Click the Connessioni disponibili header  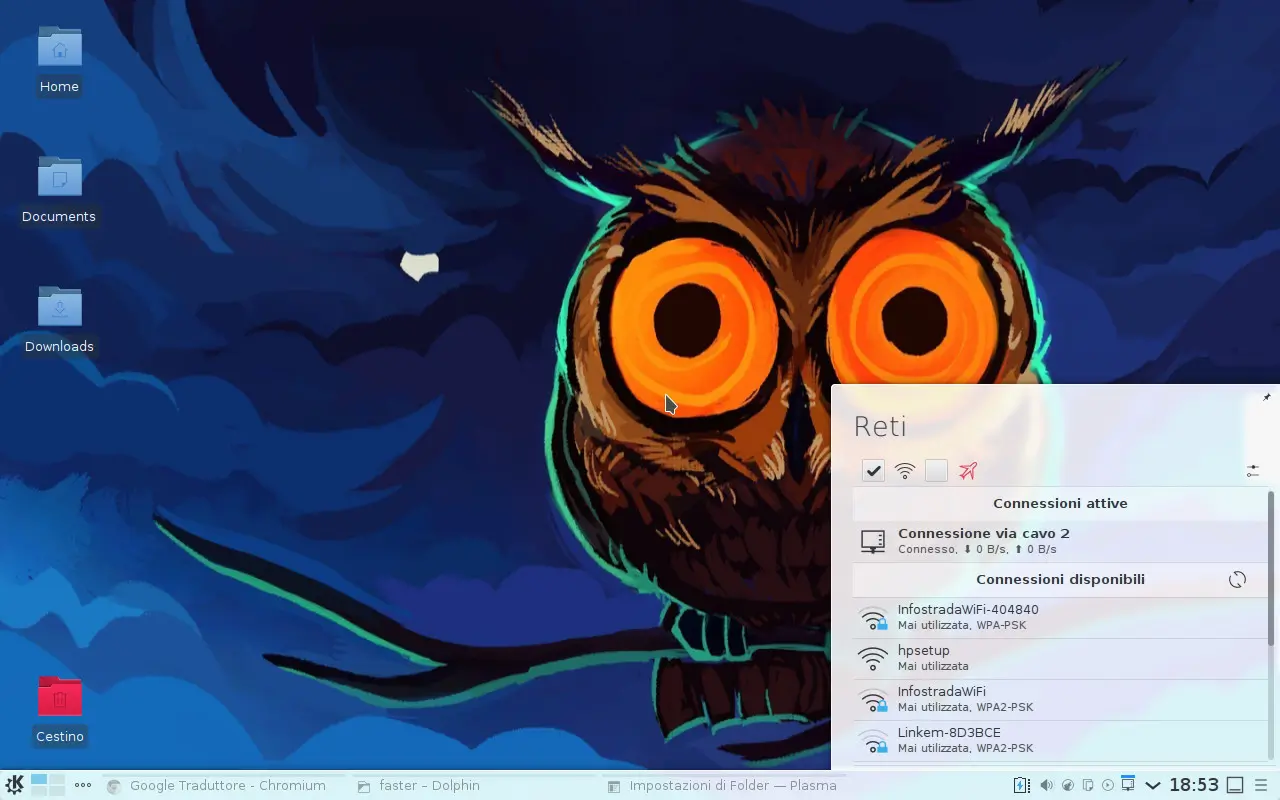click(1060, 580)
